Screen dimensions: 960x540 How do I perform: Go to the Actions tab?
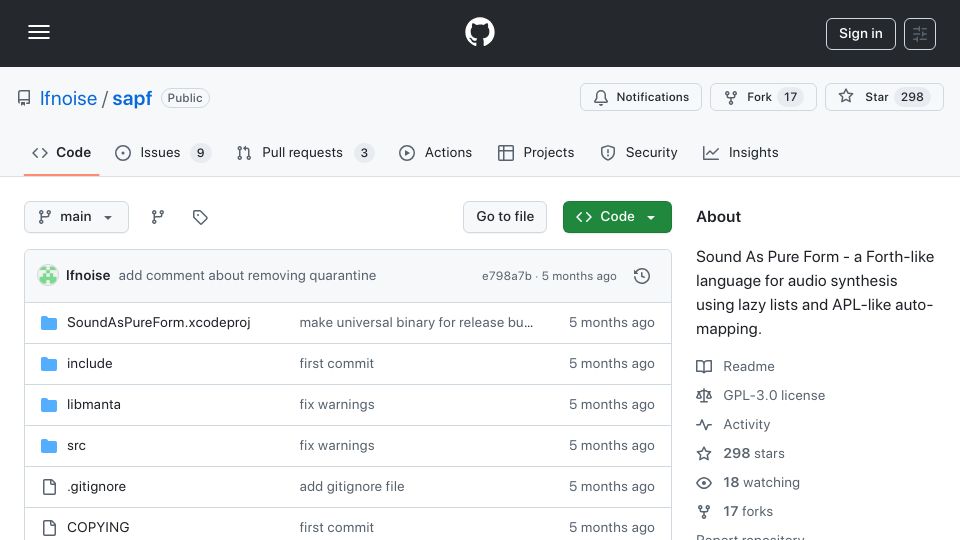(435, 152)
